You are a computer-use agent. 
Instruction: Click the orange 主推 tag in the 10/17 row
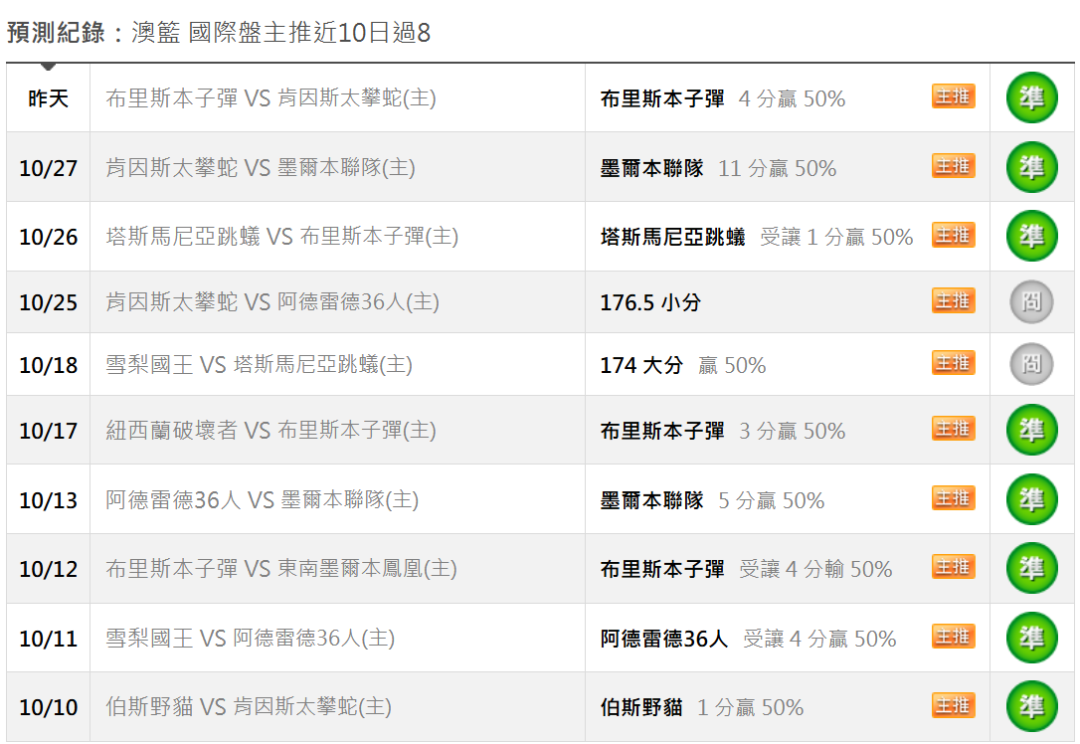pyautogui.click(x=953, y=428)
